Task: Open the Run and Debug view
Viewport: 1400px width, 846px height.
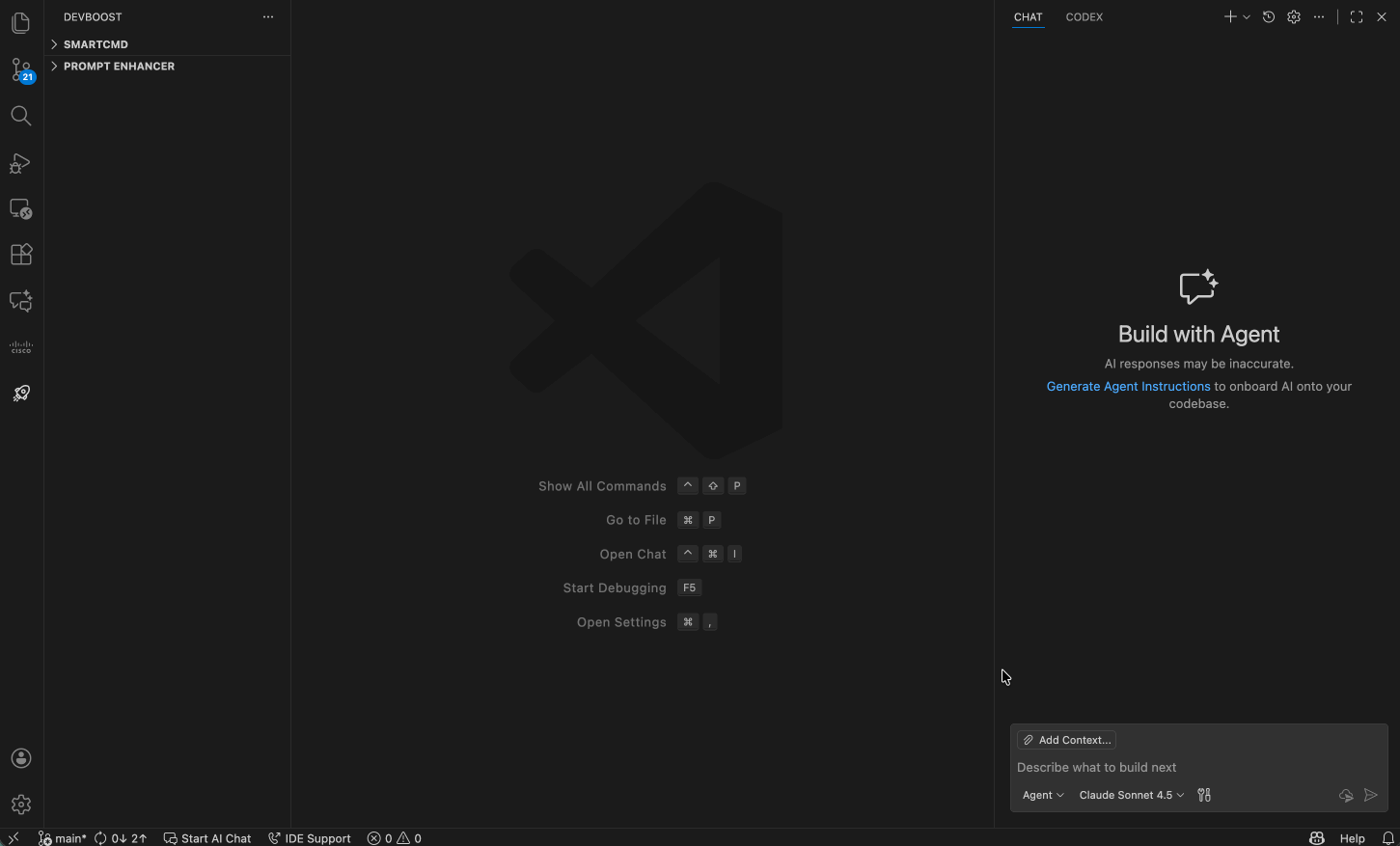Action: pos(20,163)
